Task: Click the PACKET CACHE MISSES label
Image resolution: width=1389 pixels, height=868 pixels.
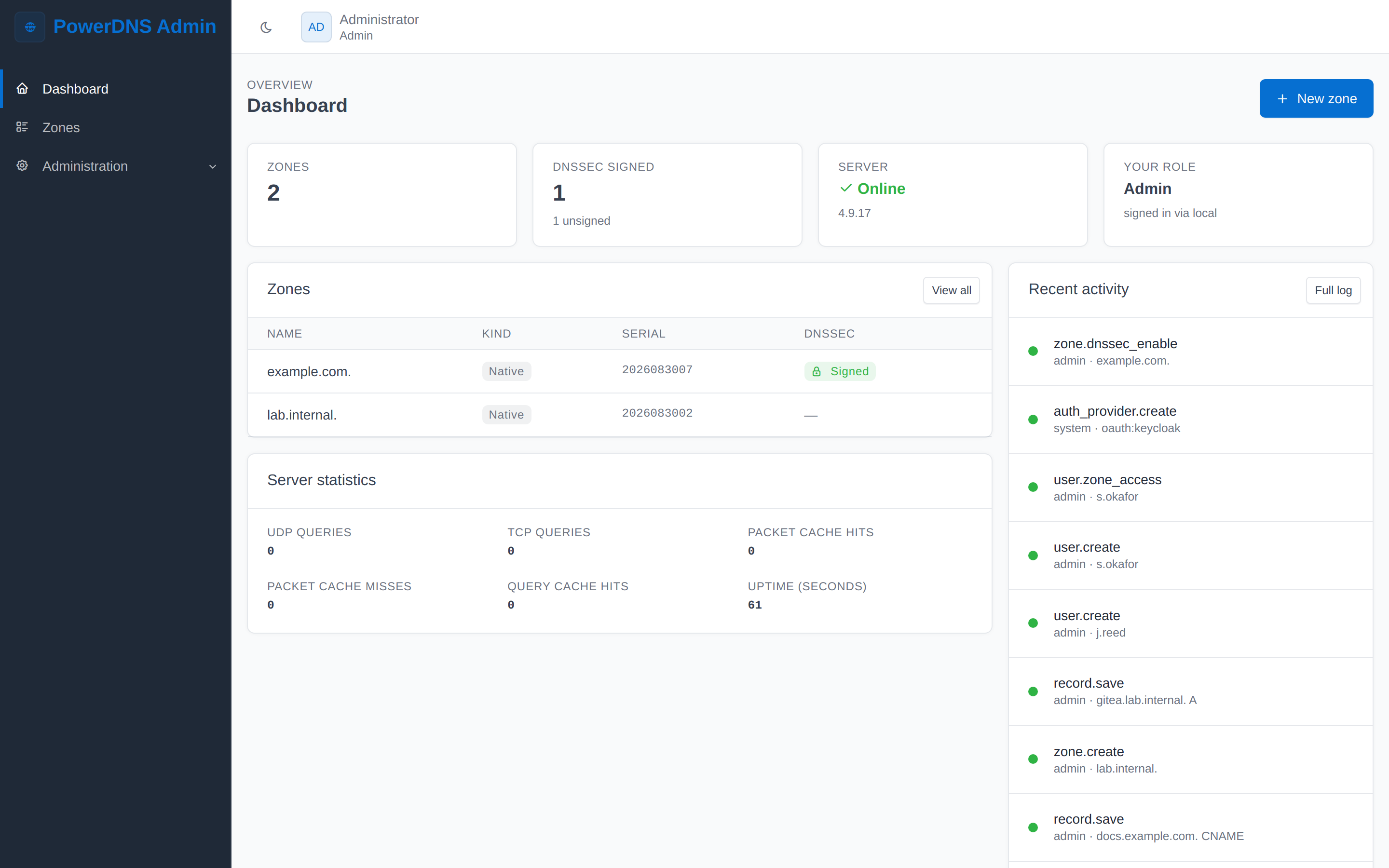Action: (x=339, y=586)
